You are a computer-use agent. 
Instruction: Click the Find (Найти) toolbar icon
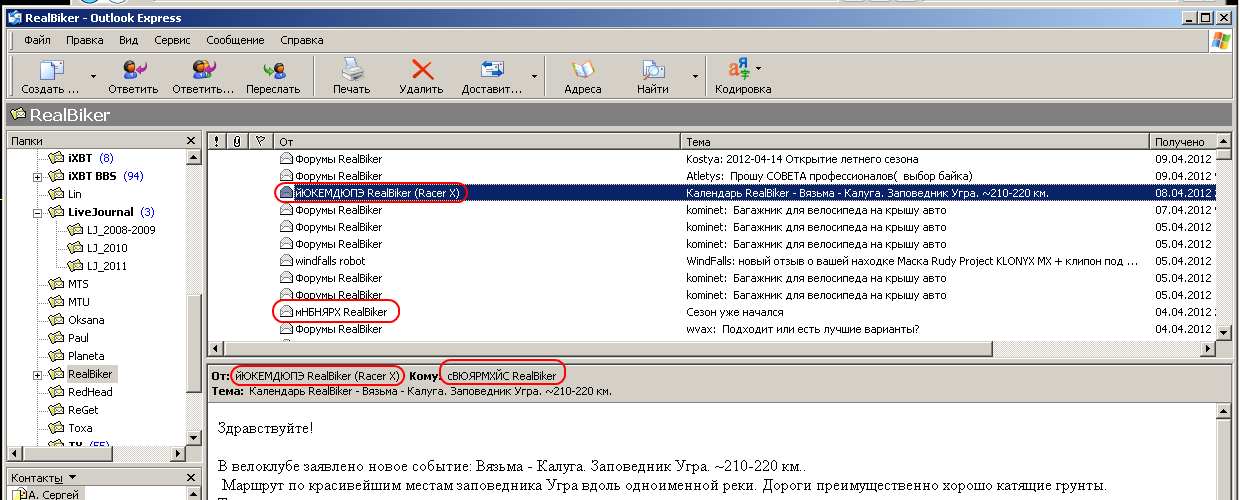[x=652, y=70]
